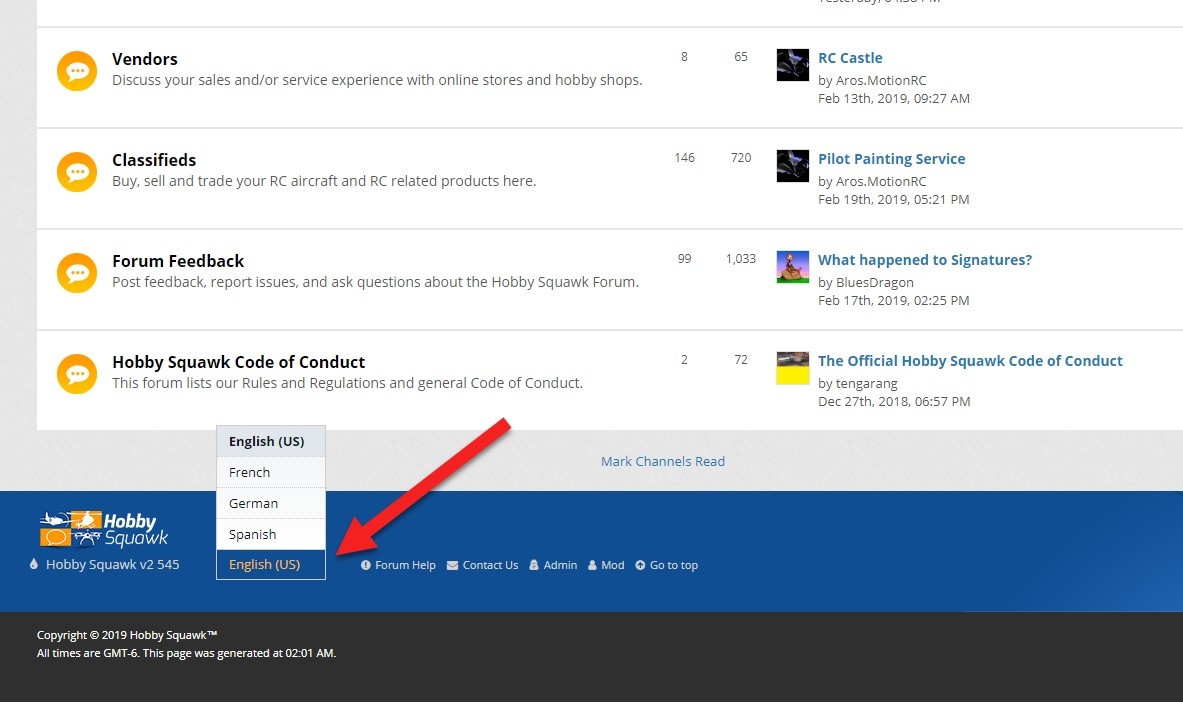Open the Pilot Painting Service post
Screen dimensions: 1183x706
(892, 159)
